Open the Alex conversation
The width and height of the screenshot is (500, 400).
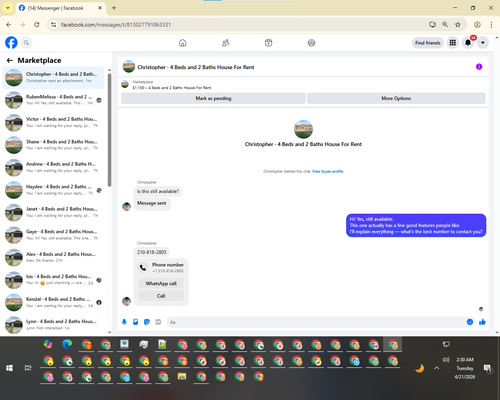(53, 257)
